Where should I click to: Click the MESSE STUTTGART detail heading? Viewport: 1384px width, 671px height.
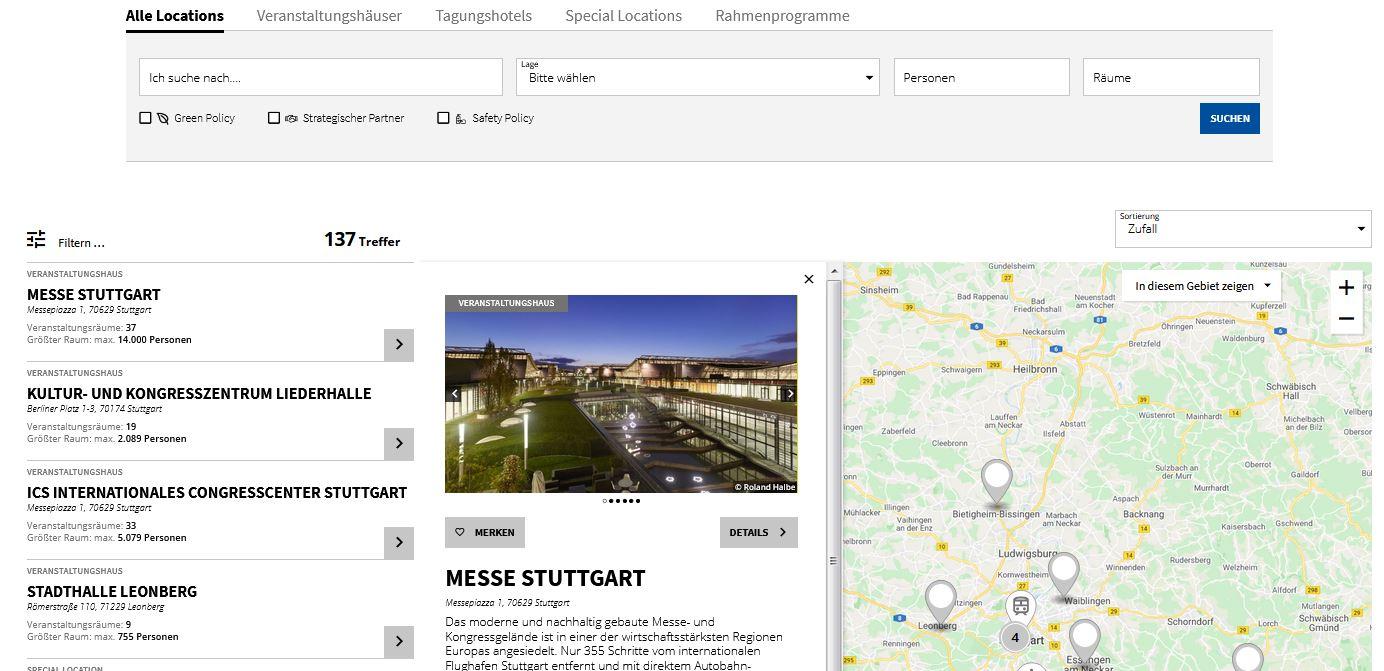point(545,578)
